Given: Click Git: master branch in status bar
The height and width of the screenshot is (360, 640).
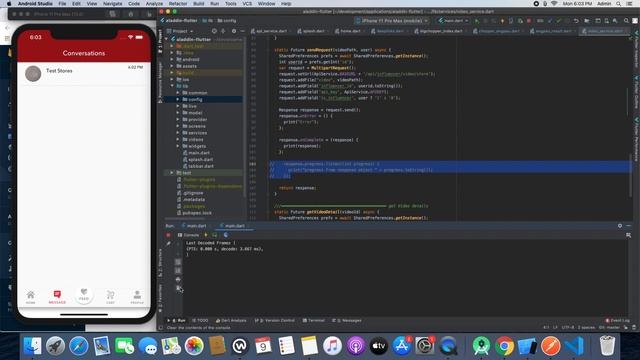Looking at the screenshot, I should click(x=609, y=327).
